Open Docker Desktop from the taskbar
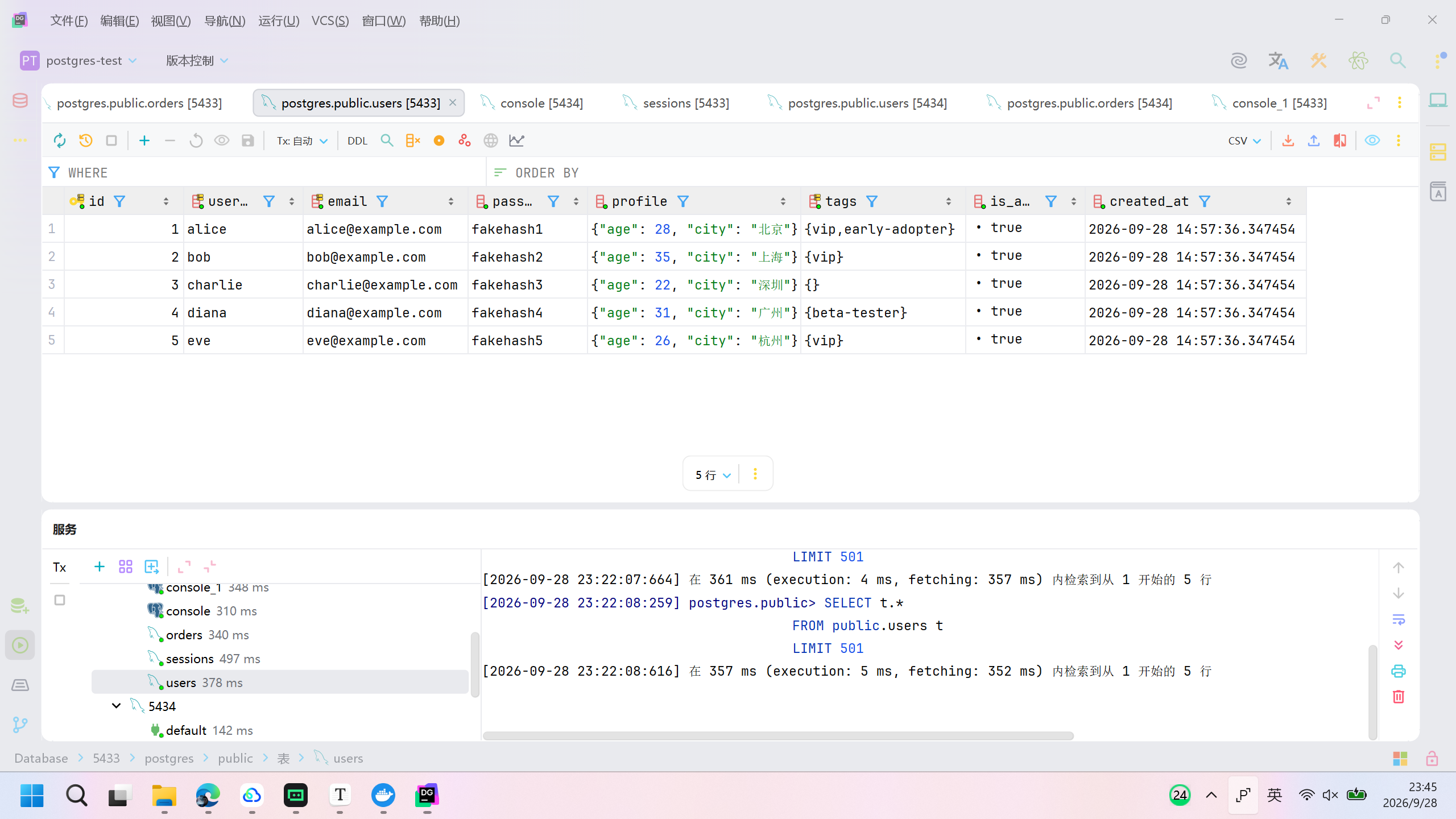 tap(383, 795)
